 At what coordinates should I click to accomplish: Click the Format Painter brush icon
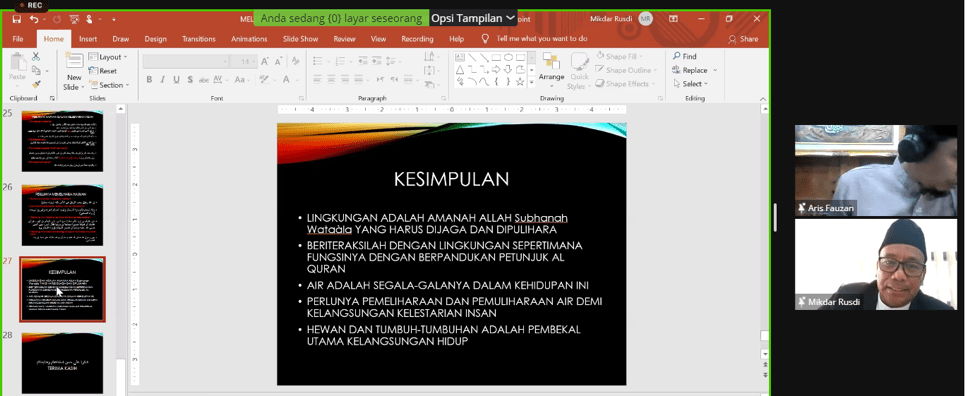click(36, 84)
